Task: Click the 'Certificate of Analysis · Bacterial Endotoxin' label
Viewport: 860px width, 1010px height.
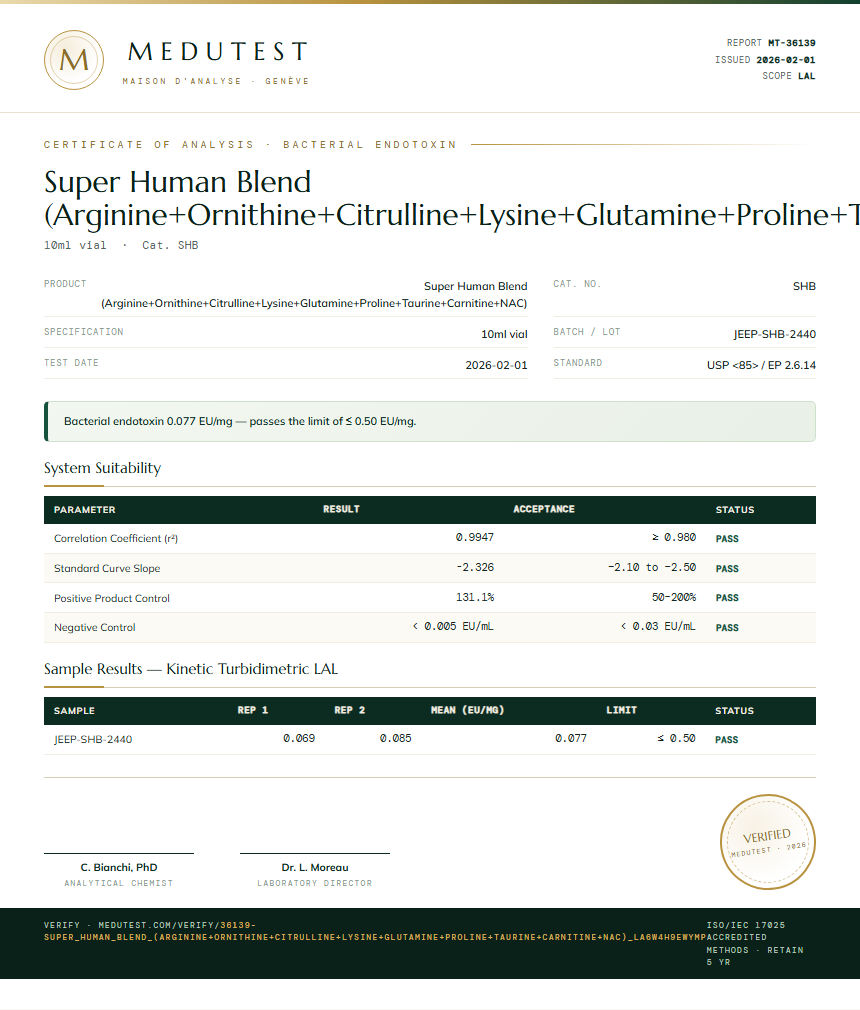Action: [x=250, y=145]
